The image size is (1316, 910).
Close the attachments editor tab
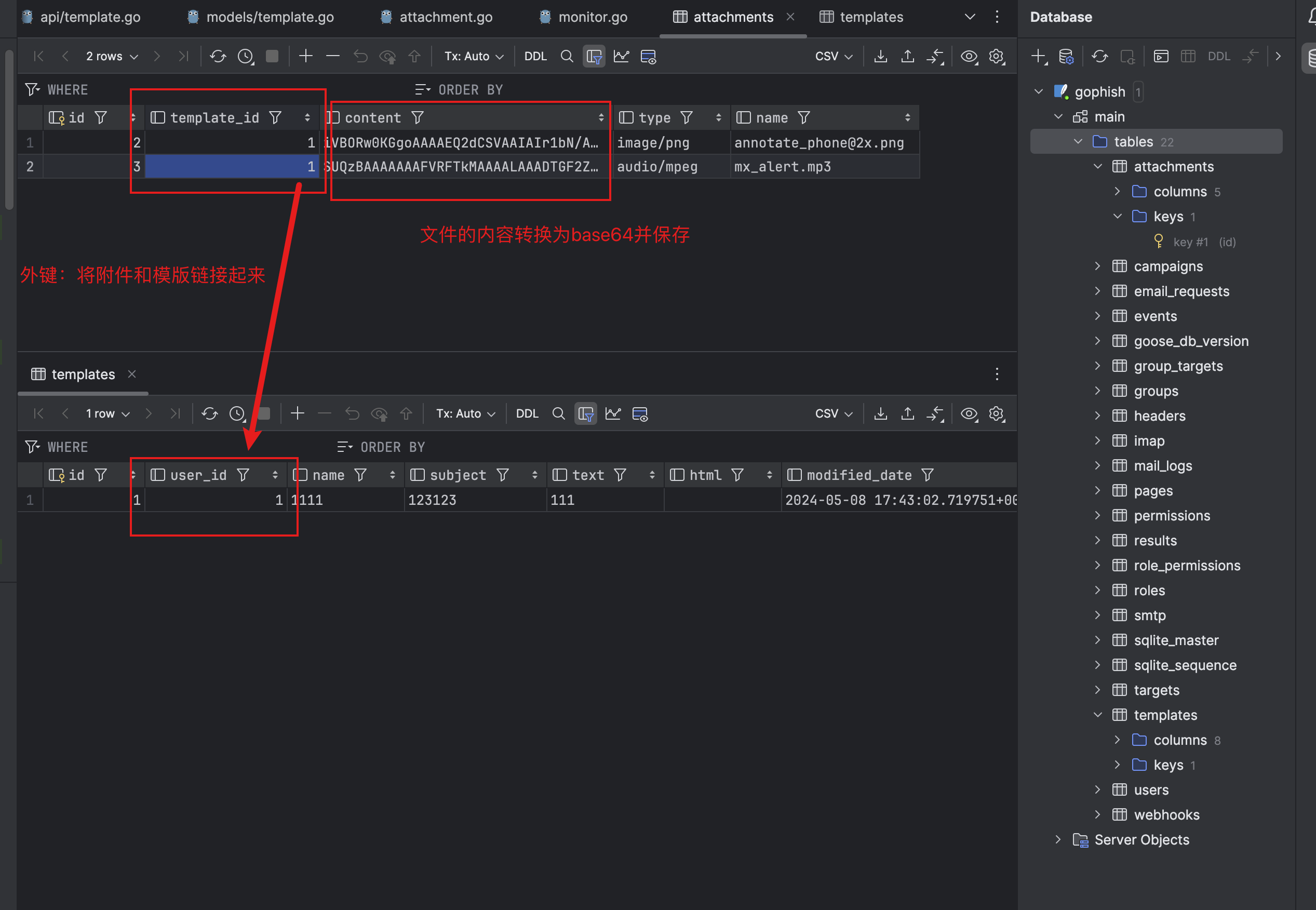click(x=790, y=17)
